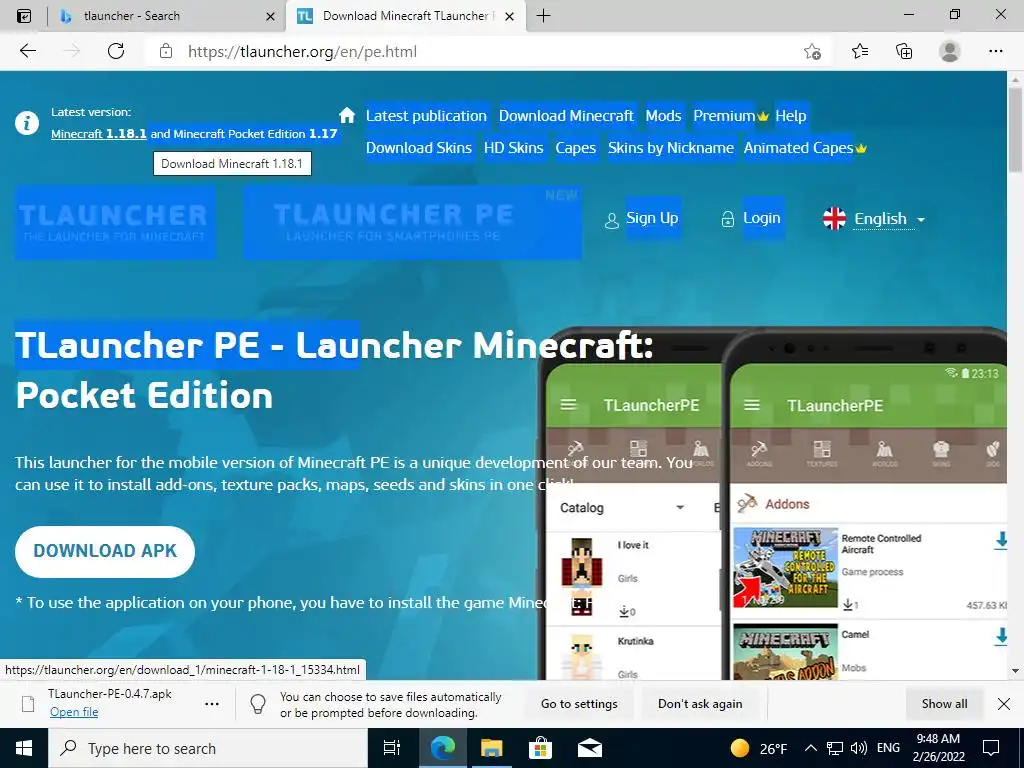Click the TLauncher PE logo banner

pyautogui.click(x=413, y=222)
